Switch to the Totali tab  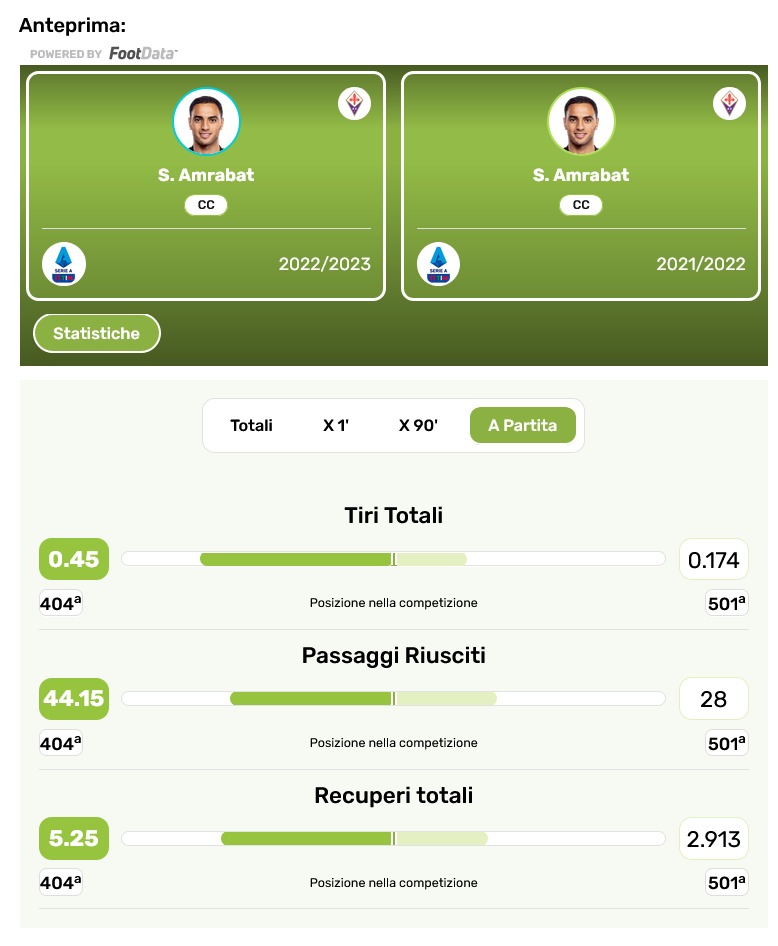251,425
